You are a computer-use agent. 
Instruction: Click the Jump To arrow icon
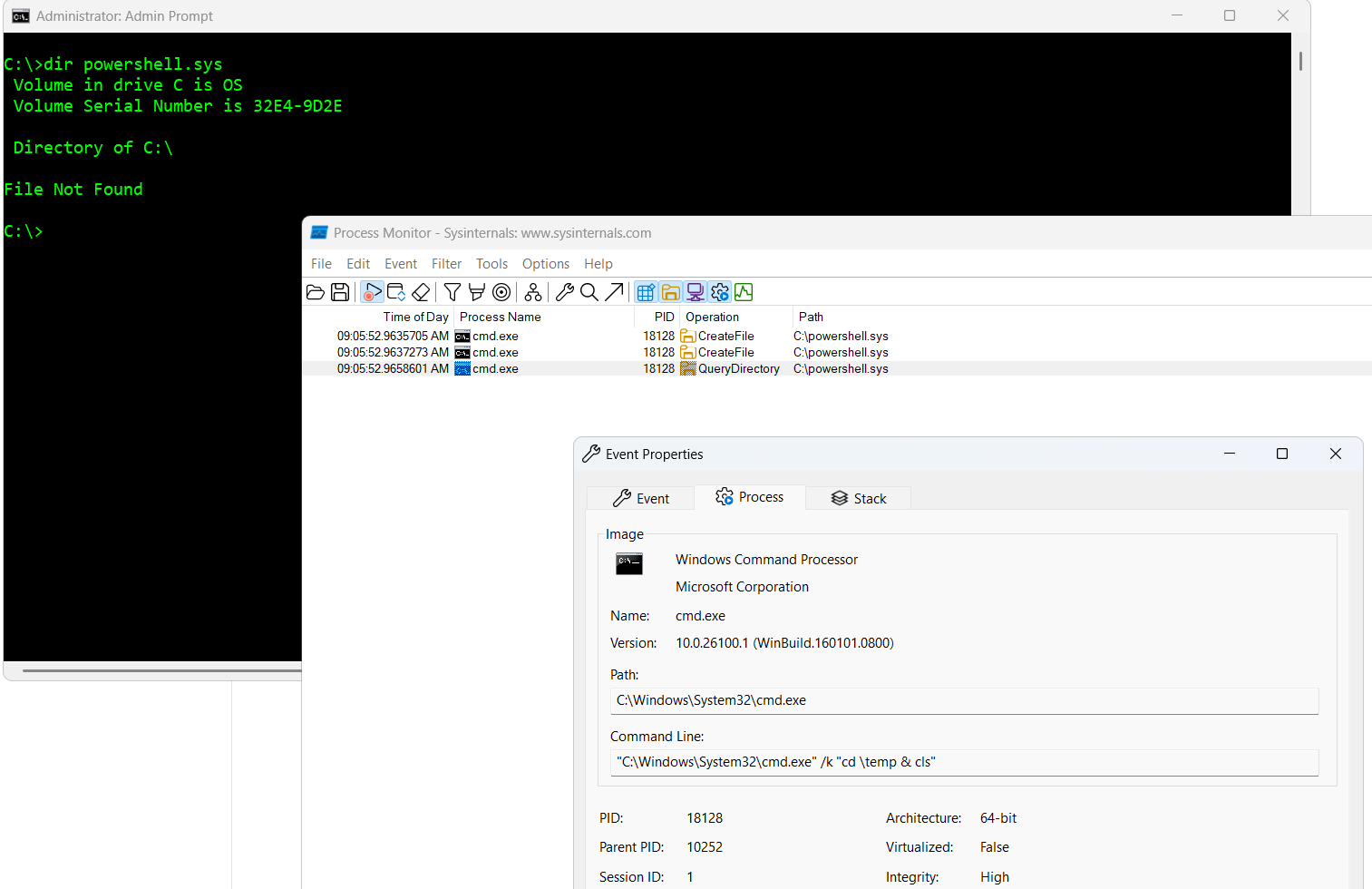(x=614, y=292)
